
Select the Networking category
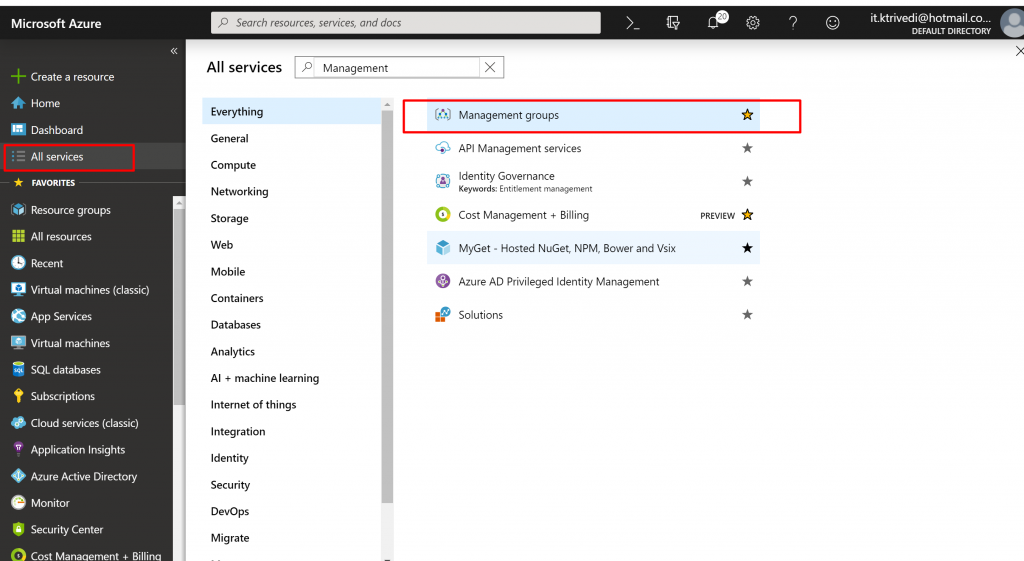[x=239, y=192]
